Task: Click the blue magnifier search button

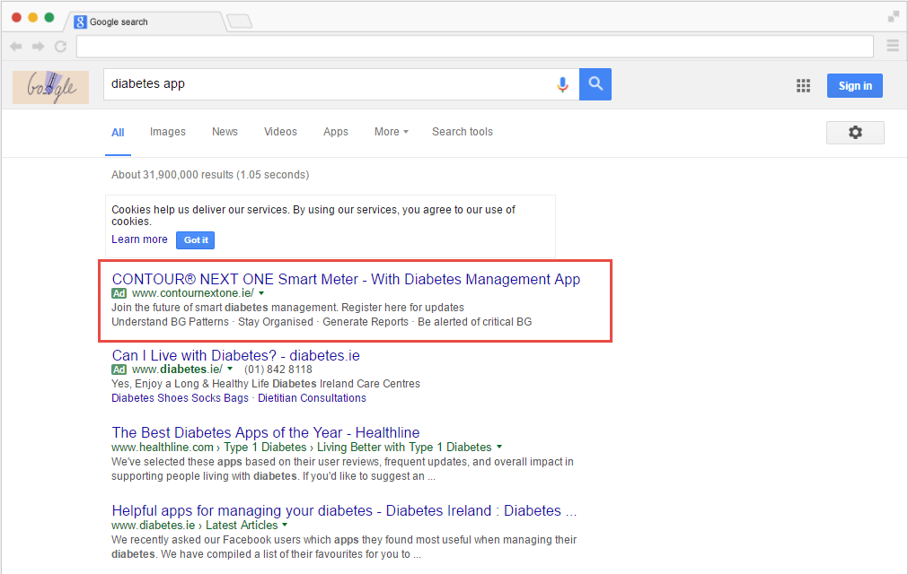Action: click(x=595, y=84)
